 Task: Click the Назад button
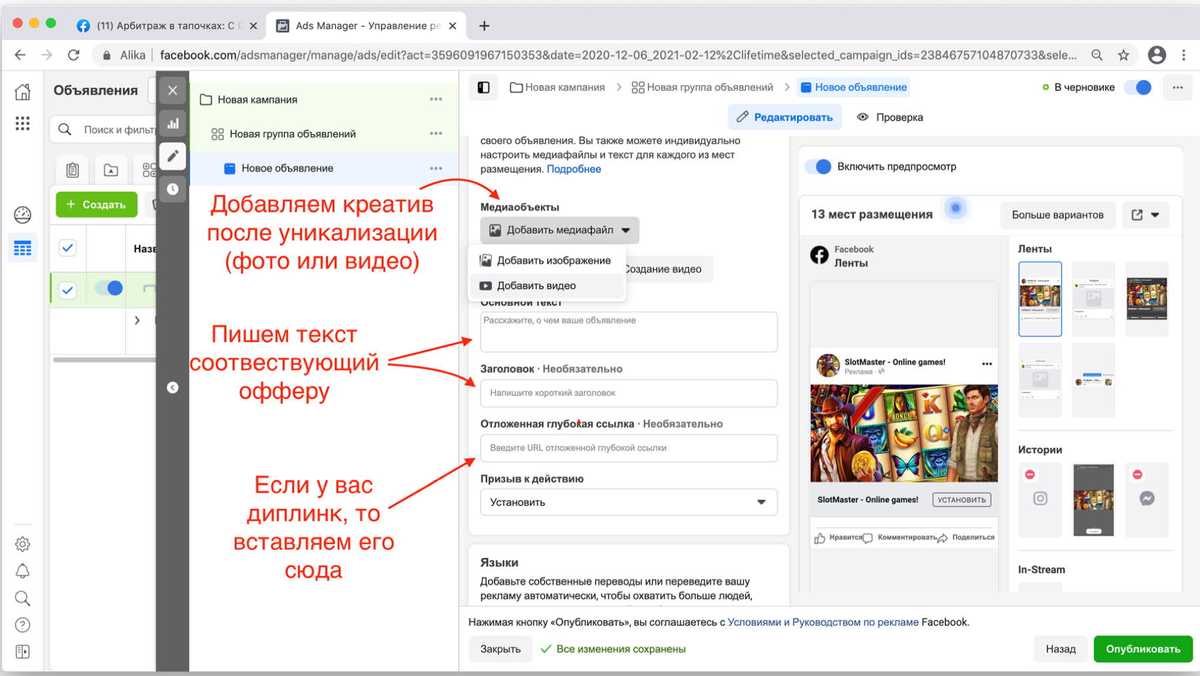(1060, 649)
